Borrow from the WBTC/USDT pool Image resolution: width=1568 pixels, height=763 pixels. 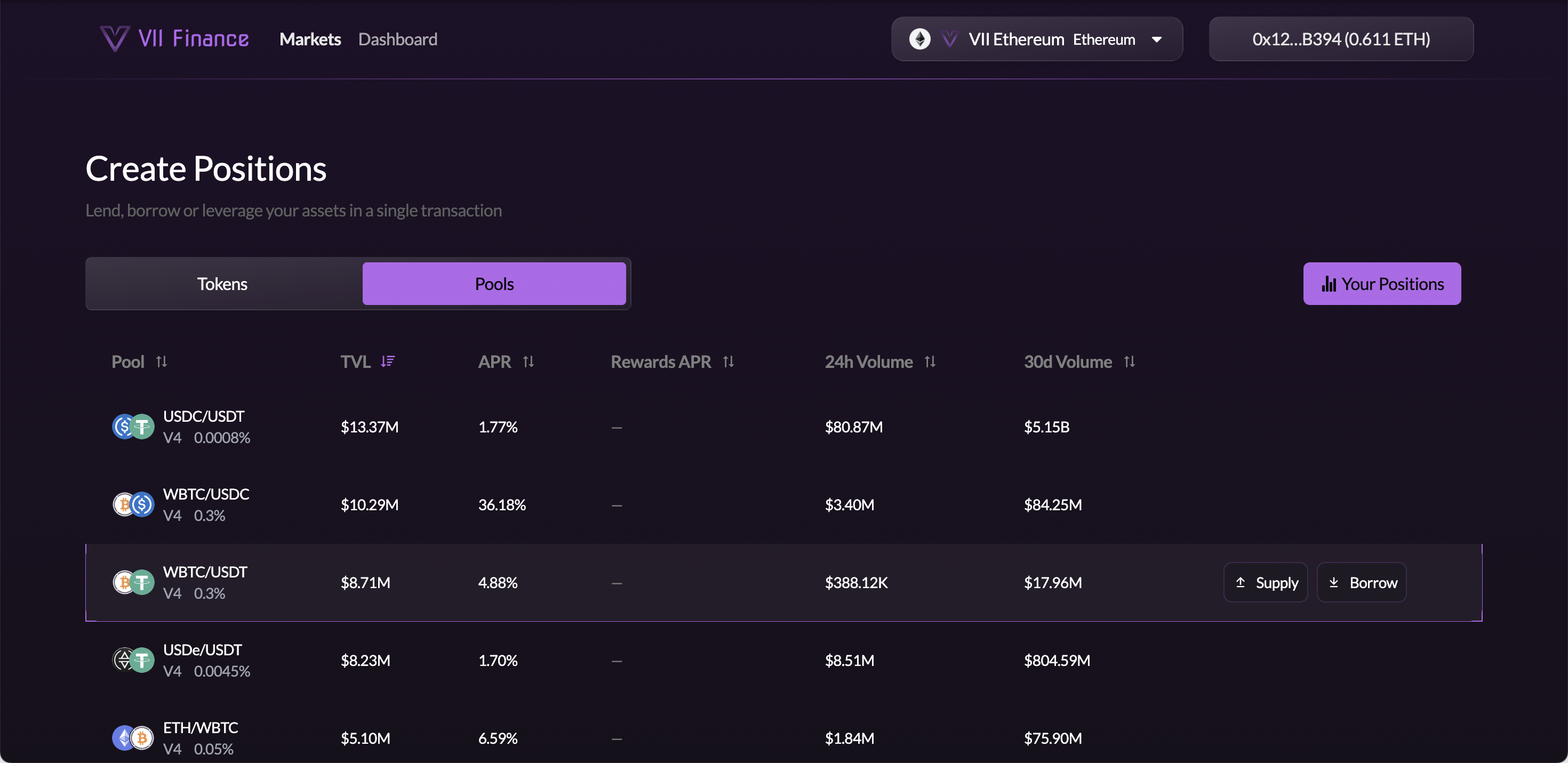click(1362, 582)
